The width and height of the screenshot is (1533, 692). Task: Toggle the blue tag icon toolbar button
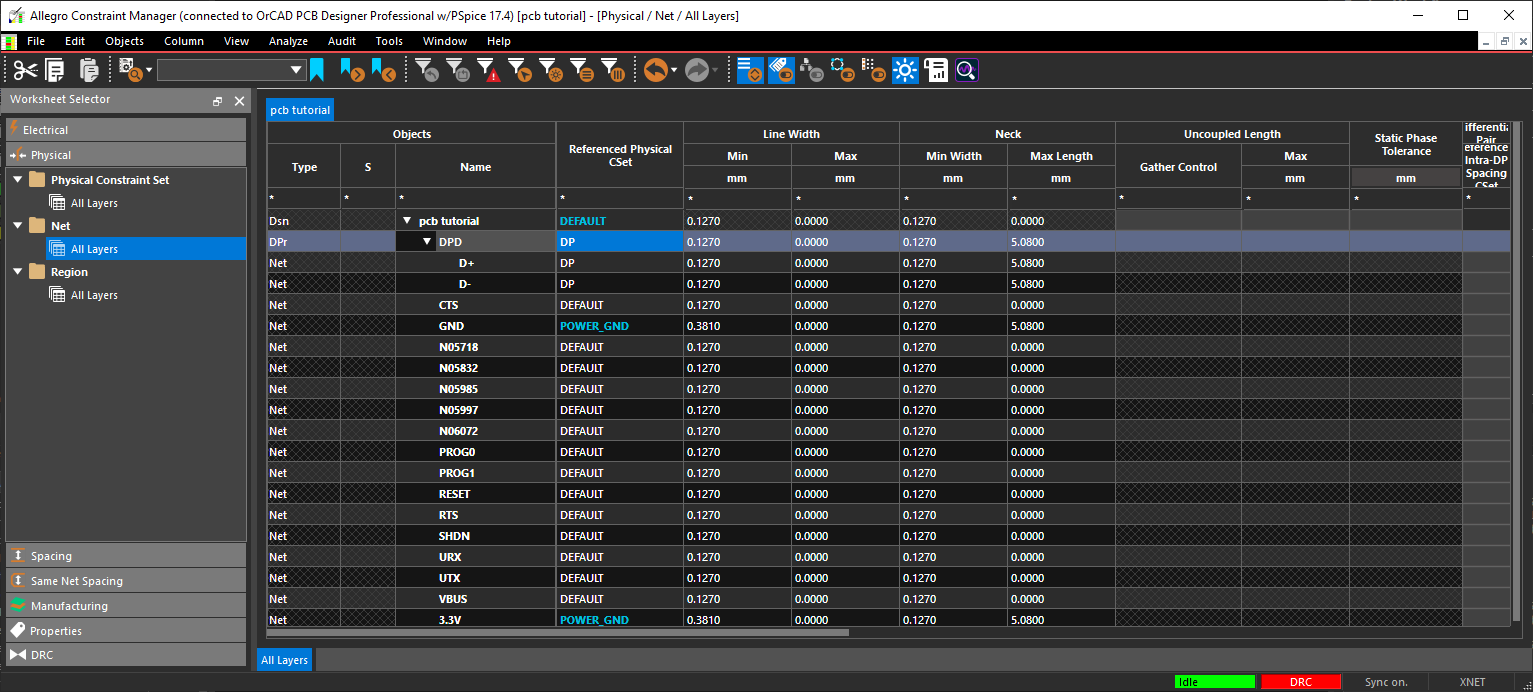781,70
